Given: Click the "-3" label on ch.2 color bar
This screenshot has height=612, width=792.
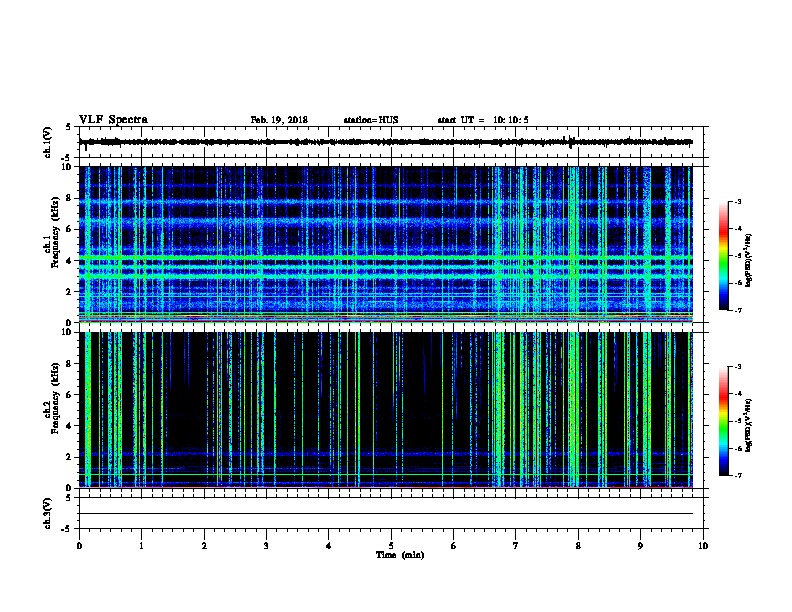Looking at the screenshot, I should click(737, 367).
